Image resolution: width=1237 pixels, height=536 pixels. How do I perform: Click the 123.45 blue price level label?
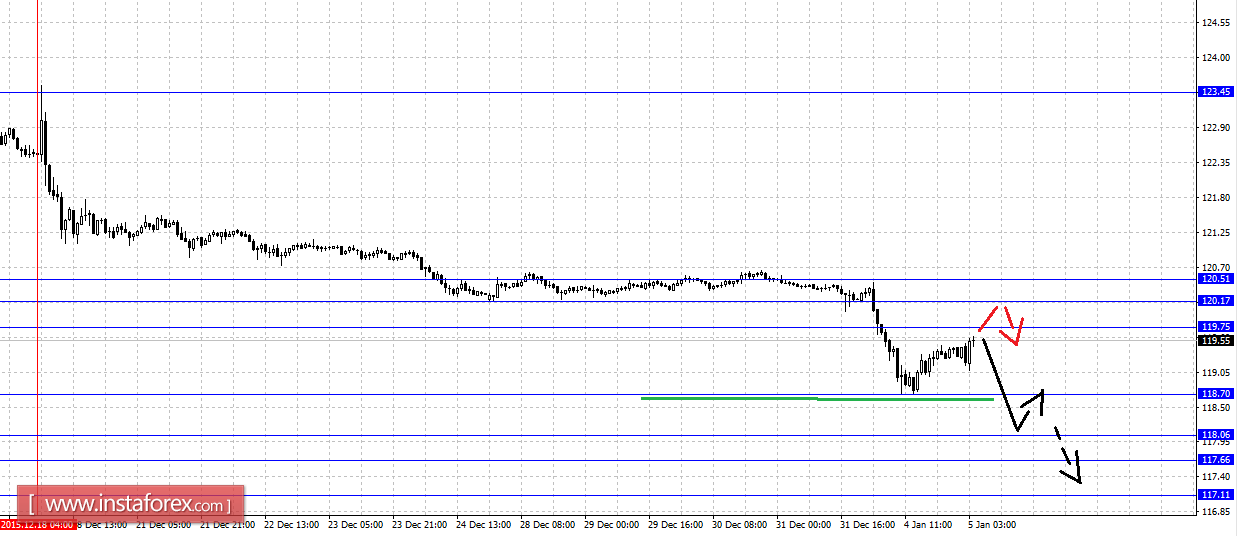(1216, 92)
